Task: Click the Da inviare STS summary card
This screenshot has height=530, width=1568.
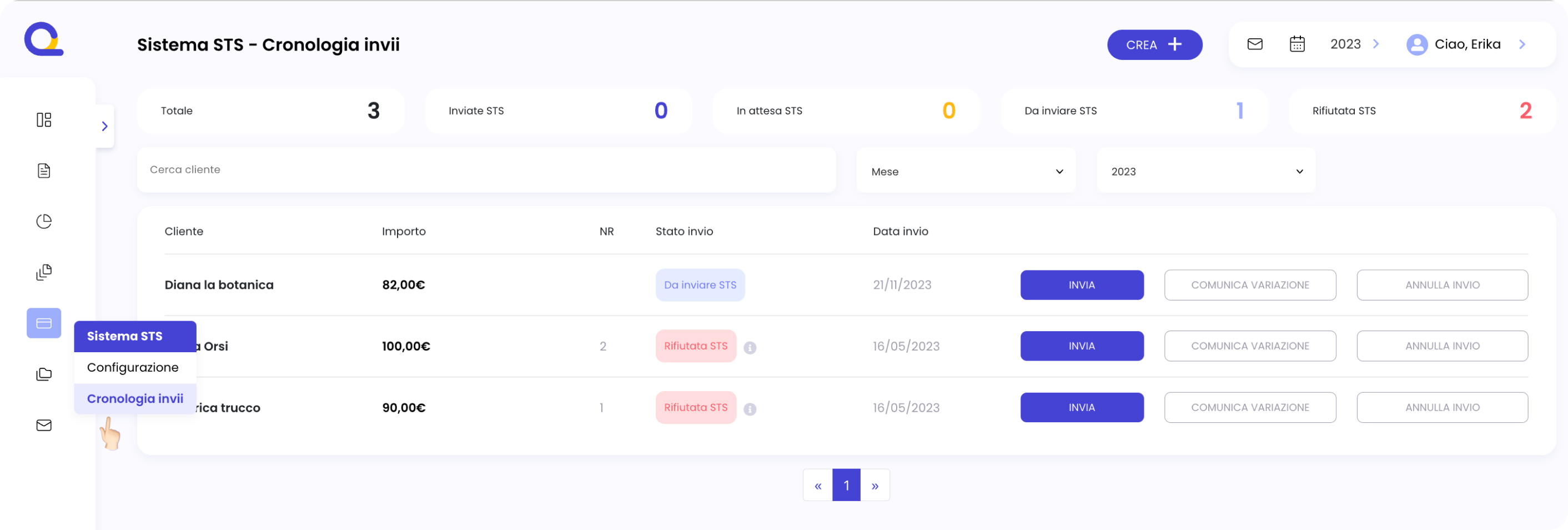Action: [1134, 111]
